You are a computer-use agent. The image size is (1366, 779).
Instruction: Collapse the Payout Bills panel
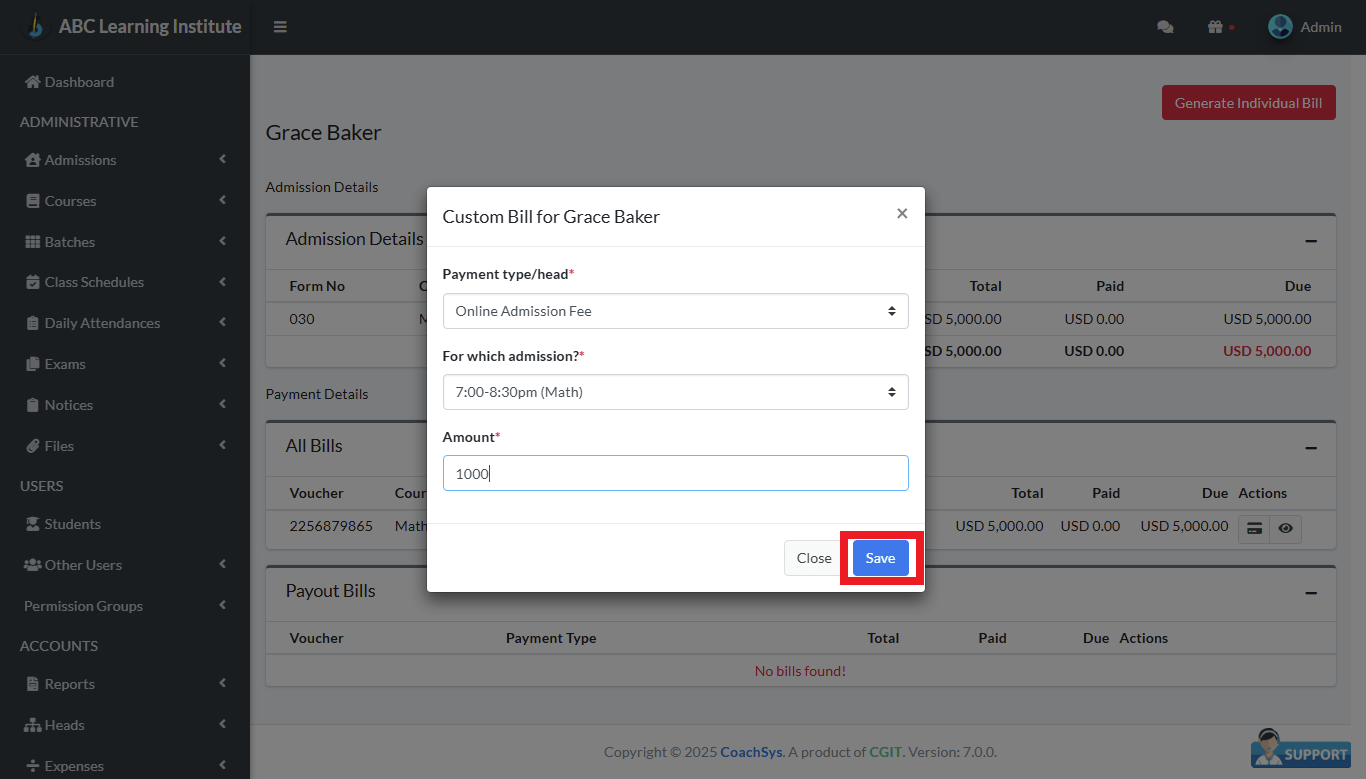click(x=1310, y=592)
